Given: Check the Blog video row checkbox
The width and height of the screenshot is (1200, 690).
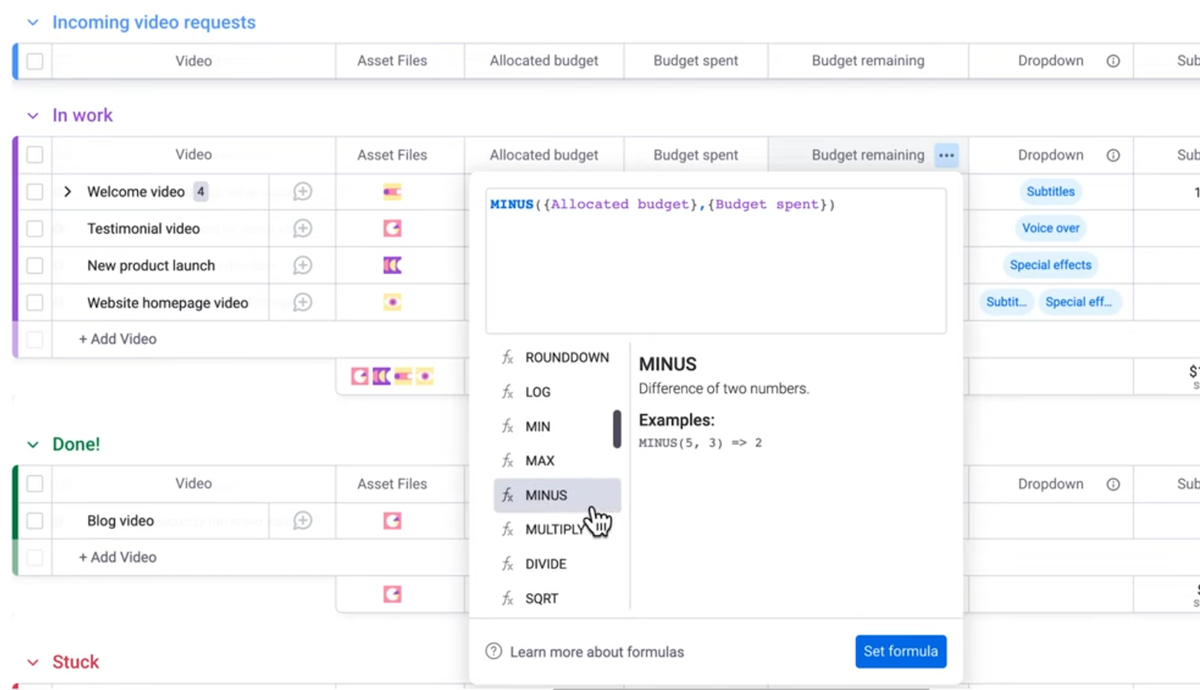Looking at the screenshot, I should pos(35,520).
